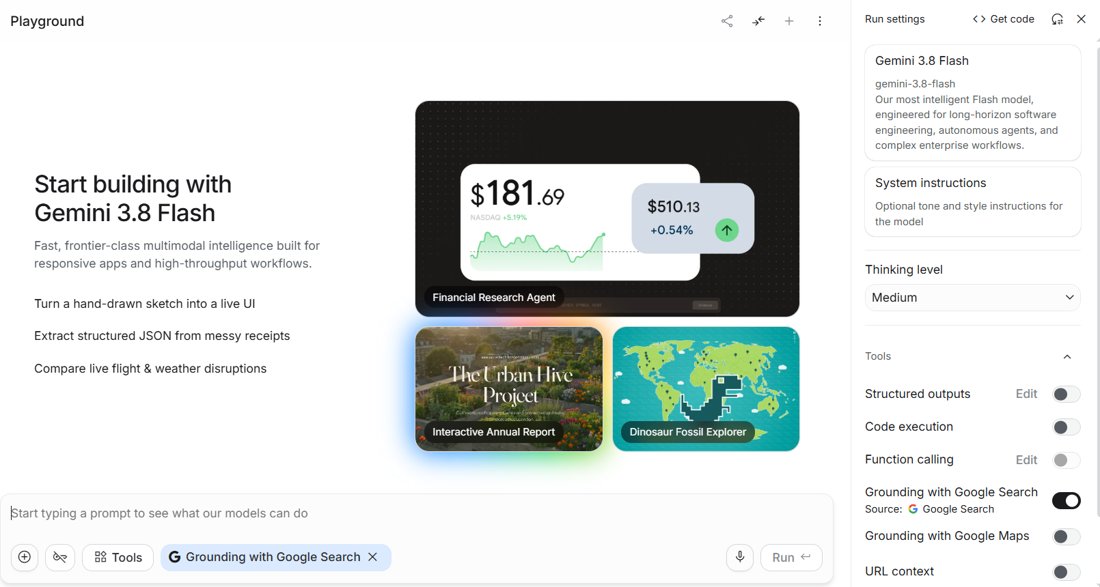Click the 'gemini-3.8-flash' model ID text
This screenshot has width=1100, height=587.
[x=915, y=83]
